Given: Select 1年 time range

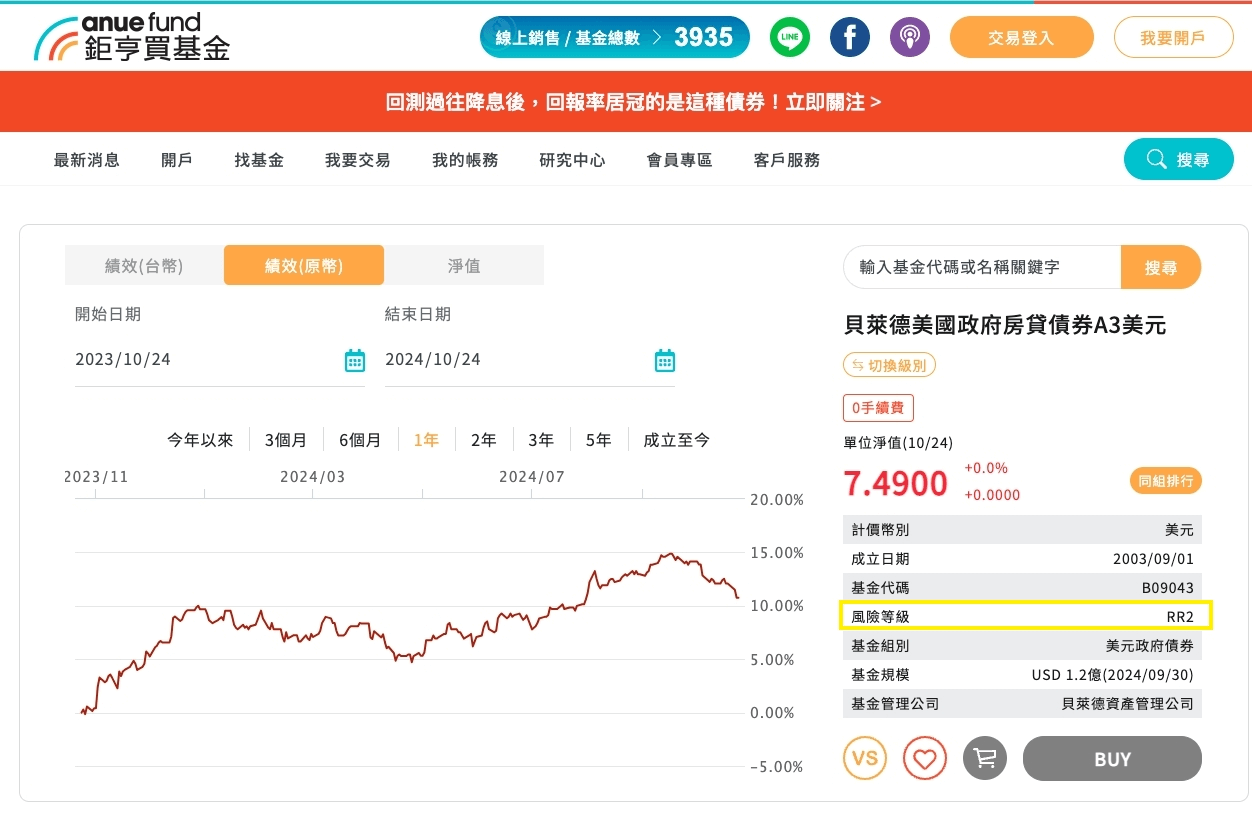Looking at the screenshot, I should click(x=426, y=440).
